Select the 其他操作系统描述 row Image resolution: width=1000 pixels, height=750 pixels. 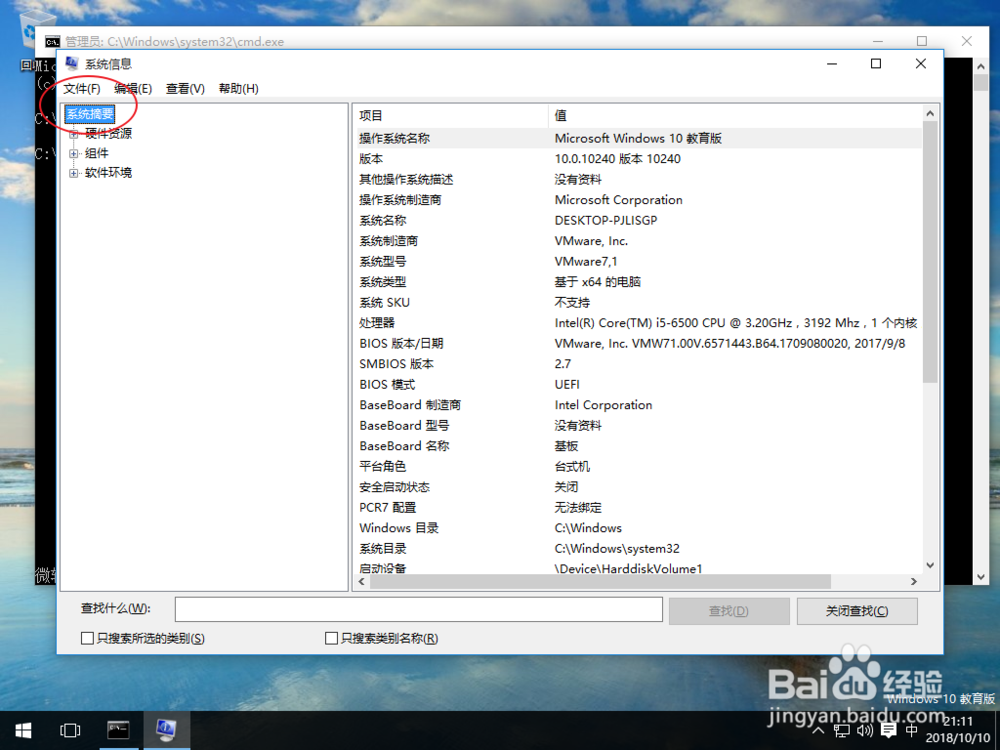pos(638,179)
